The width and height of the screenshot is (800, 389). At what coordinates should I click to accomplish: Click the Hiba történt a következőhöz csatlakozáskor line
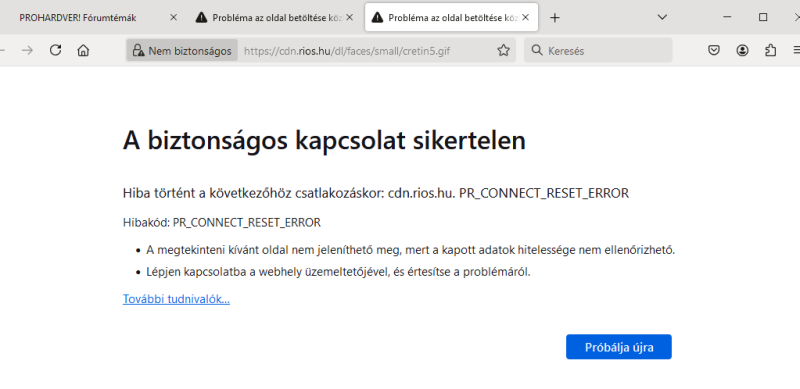376,193
